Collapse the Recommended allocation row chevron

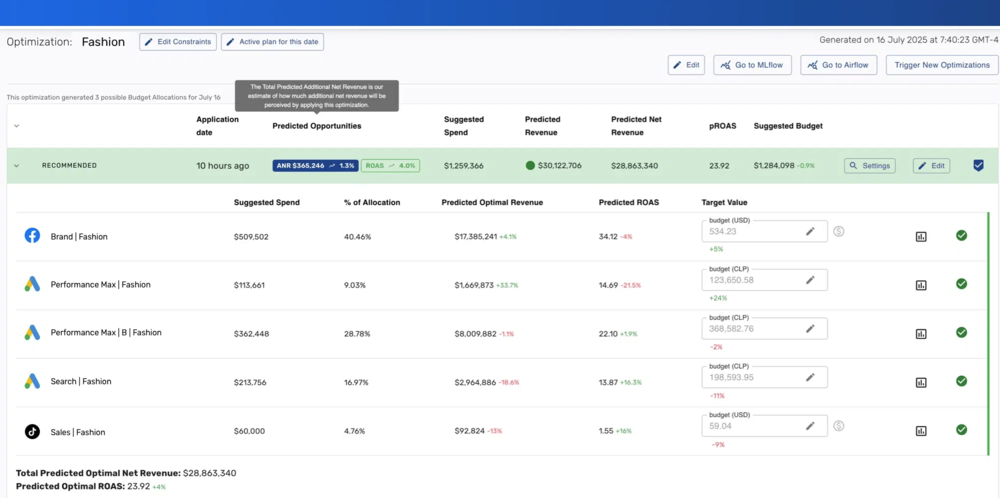17,166
